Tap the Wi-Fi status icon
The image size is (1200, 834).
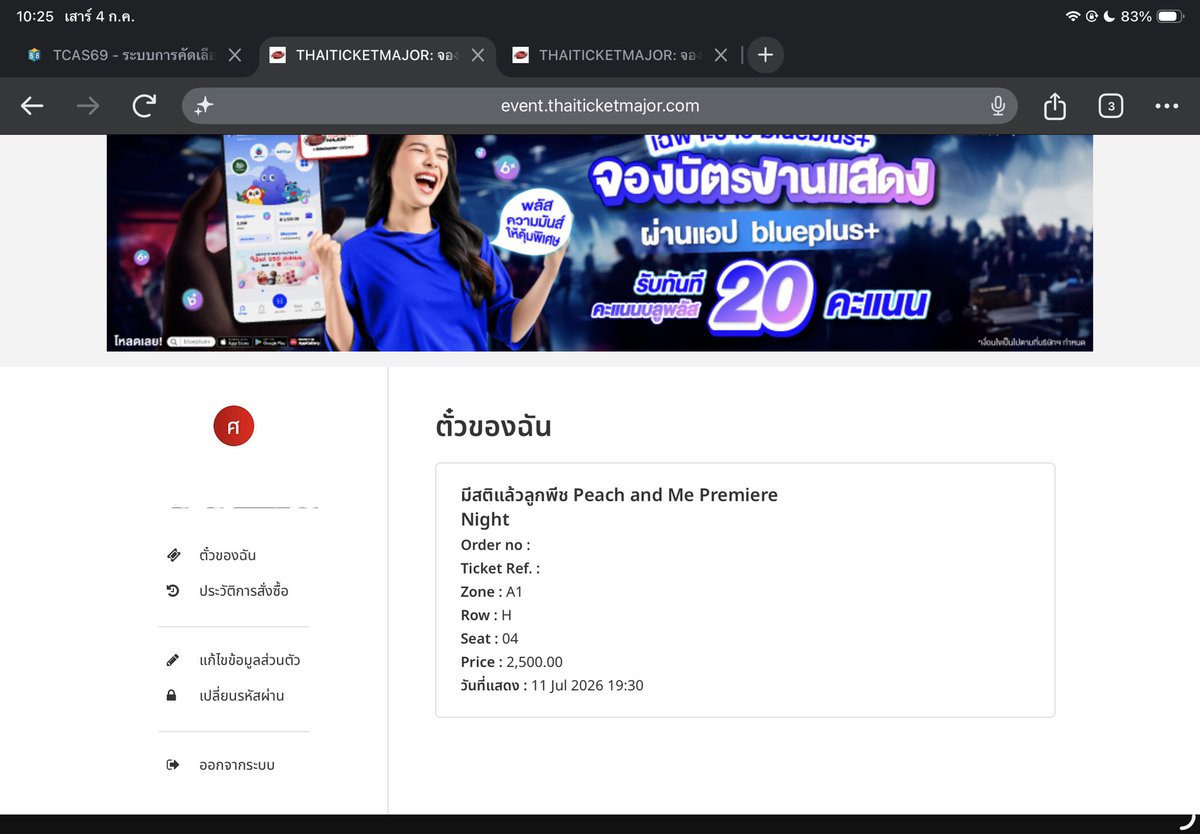tap(1073, 17)
